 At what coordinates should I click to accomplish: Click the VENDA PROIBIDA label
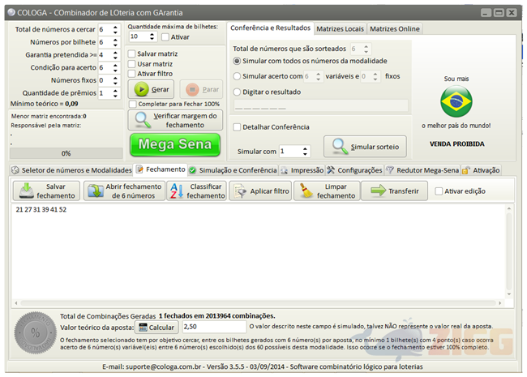coord(457,144)
